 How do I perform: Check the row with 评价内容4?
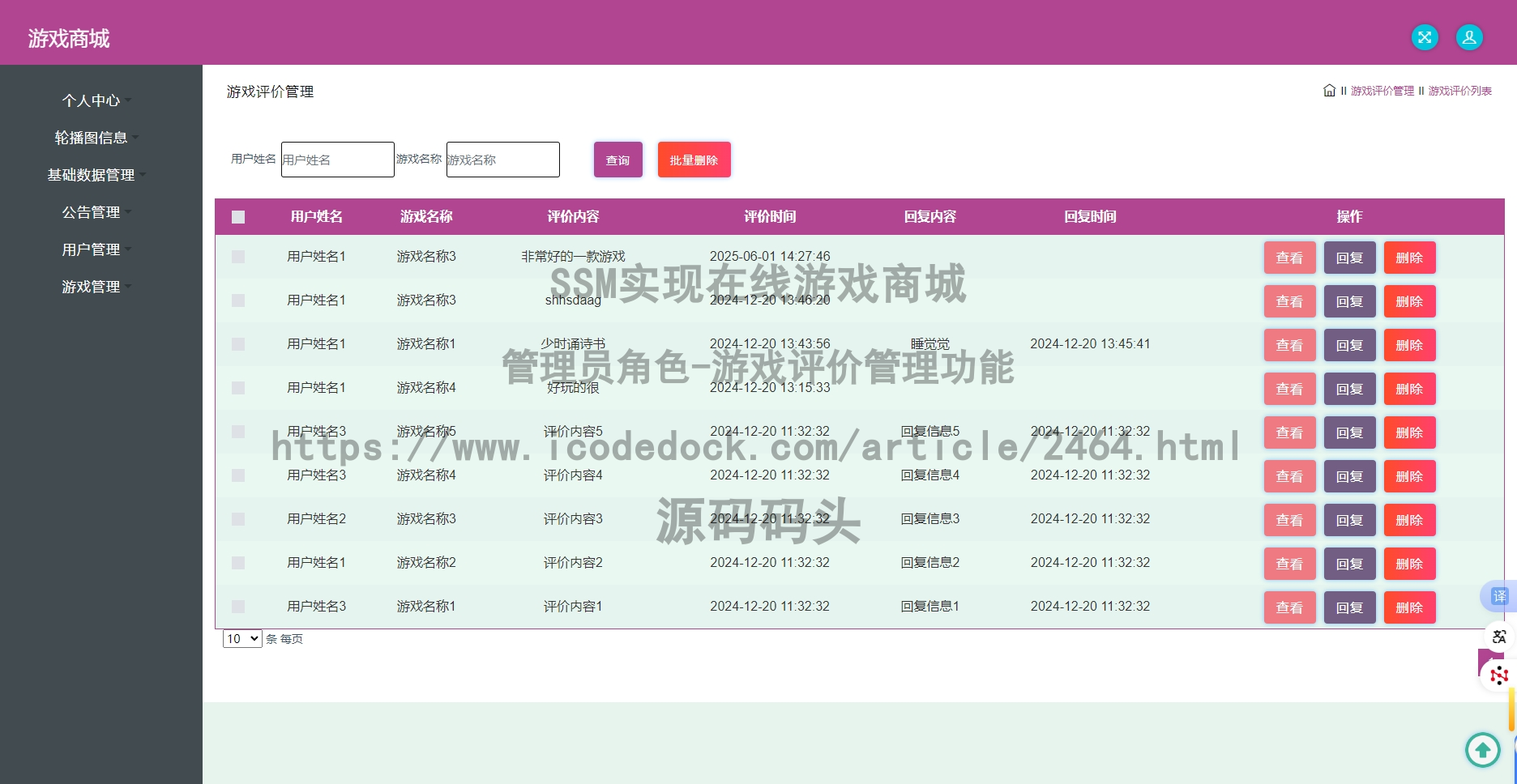point(238,475)
